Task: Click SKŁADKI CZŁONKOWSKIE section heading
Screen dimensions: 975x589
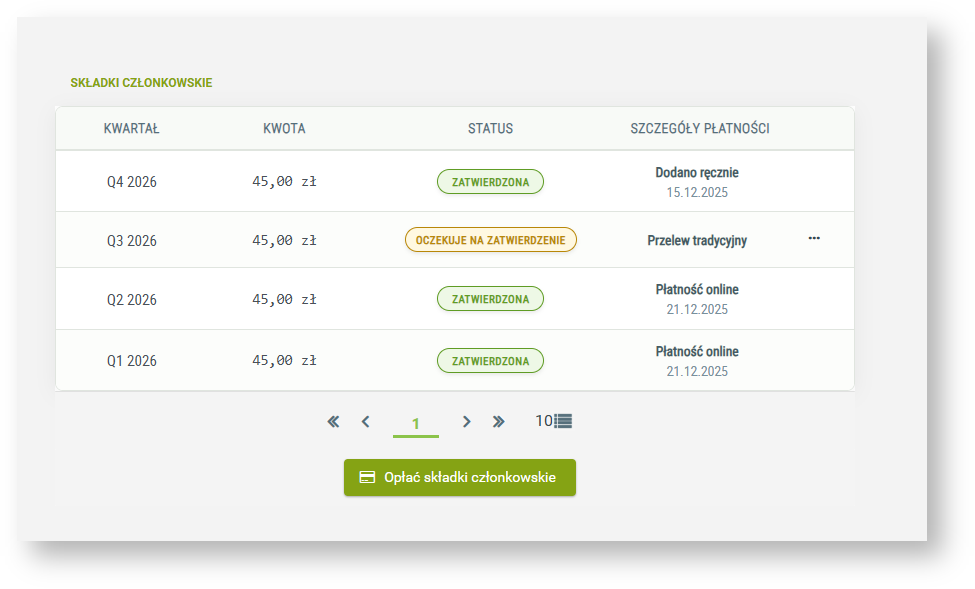Action: (x=141, y=83)
